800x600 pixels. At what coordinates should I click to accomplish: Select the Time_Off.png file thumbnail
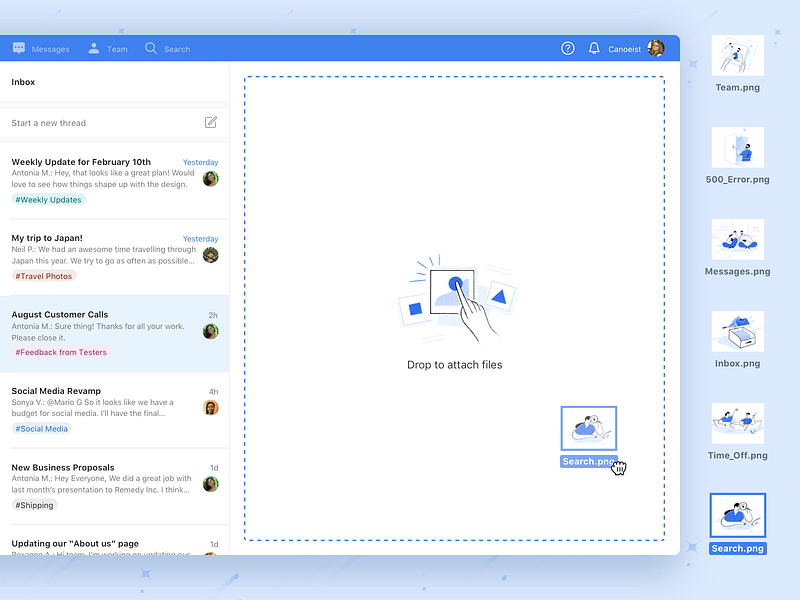pos(737,422)
